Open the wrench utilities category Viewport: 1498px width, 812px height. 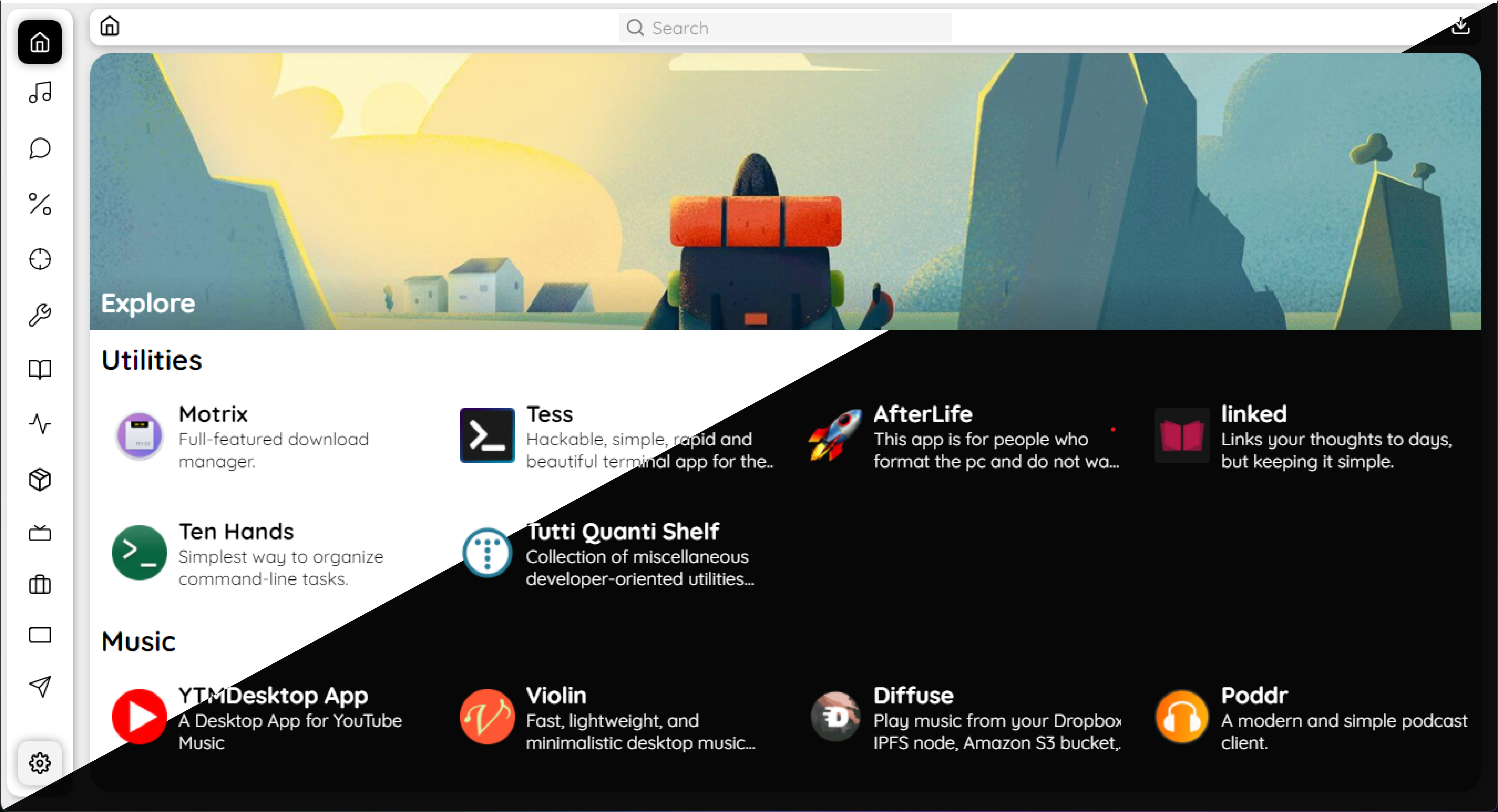coord(40,314)
